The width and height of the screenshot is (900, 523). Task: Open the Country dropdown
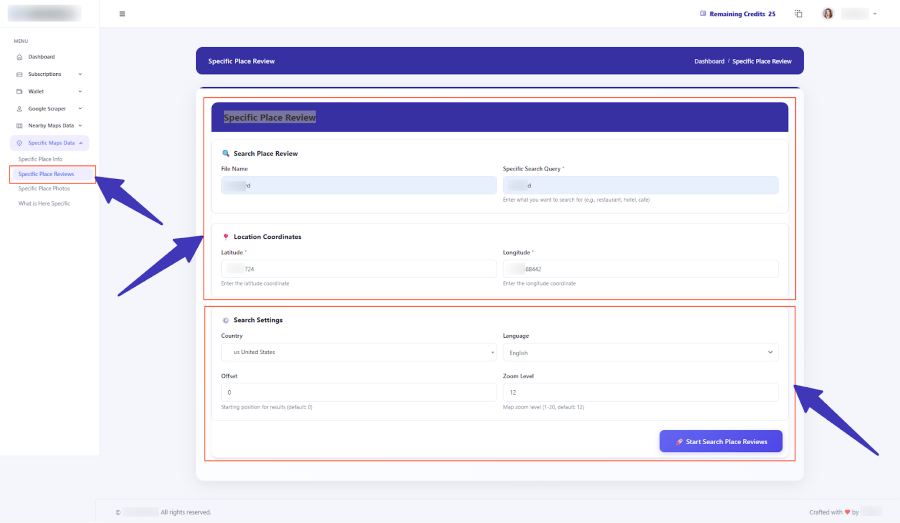359,352
